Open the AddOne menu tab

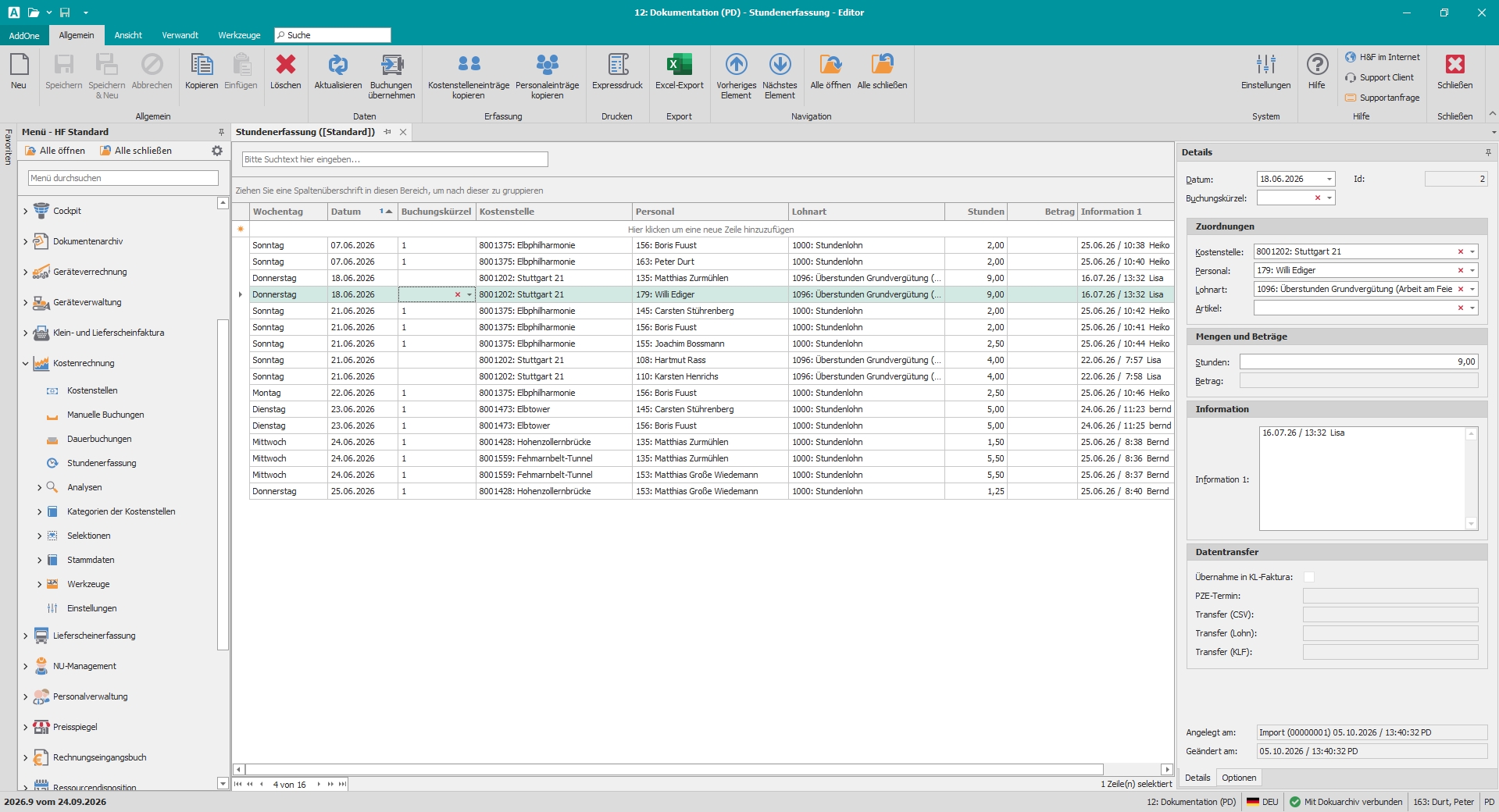click(x=24, y=35)
